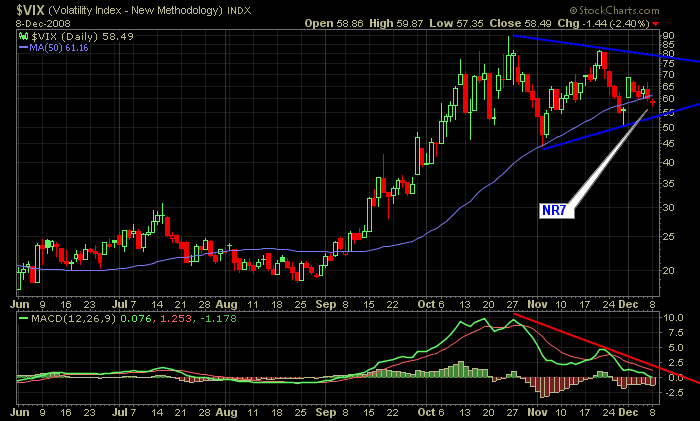Click the INDX exchange label
700x421 pixels.
(239, 11)
